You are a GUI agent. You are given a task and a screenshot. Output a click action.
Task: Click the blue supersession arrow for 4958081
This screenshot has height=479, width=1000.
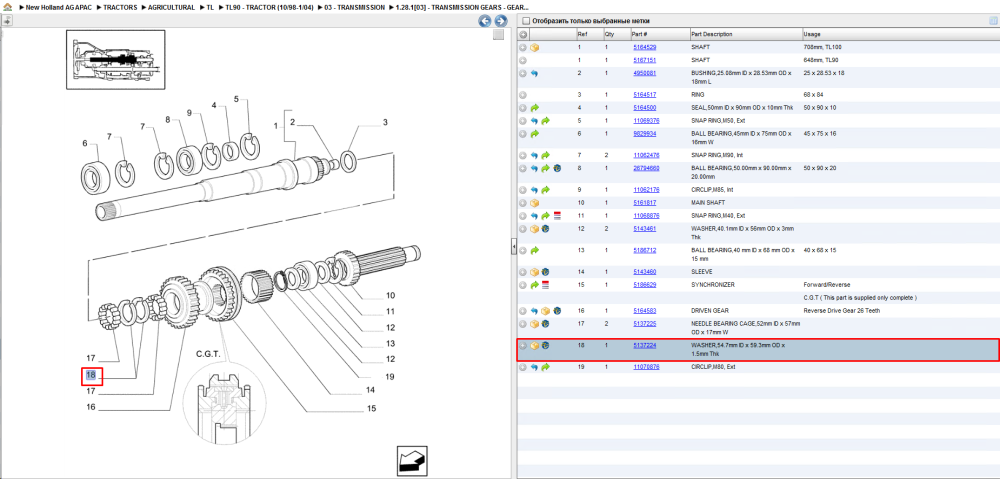click(x=534, y=73)
